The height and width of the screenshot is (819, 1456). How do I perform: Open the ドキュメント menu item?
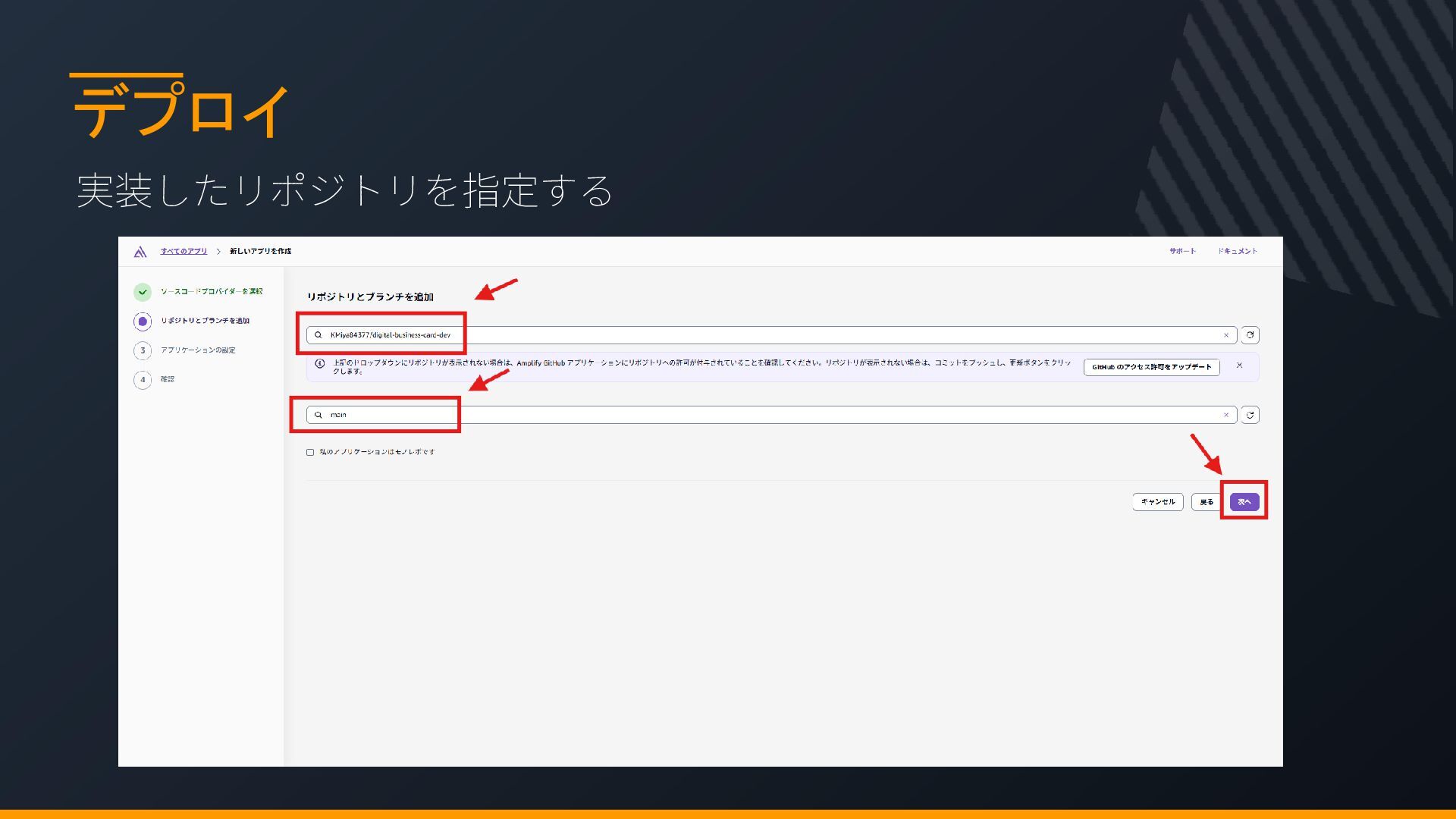coord(1238,251)
